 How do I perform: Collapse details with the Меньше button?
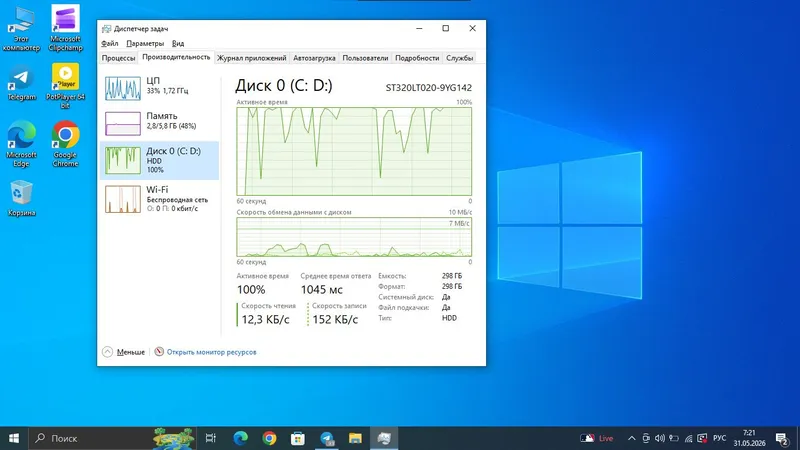coord(123,352)
